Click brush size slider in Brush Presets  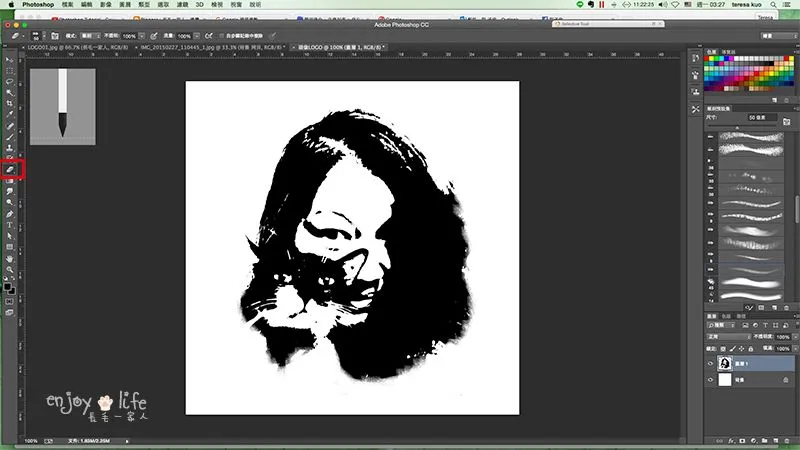coord(737,126)
